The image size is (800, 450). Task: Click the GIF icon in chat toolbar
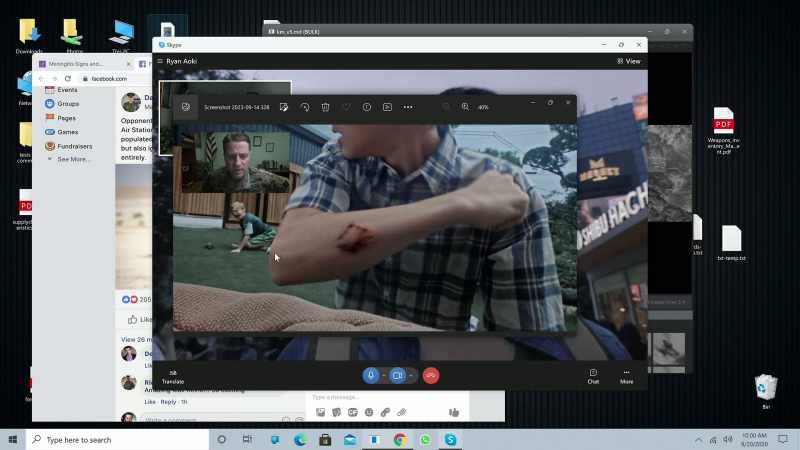pyautogui.click(x=353, y=412)
